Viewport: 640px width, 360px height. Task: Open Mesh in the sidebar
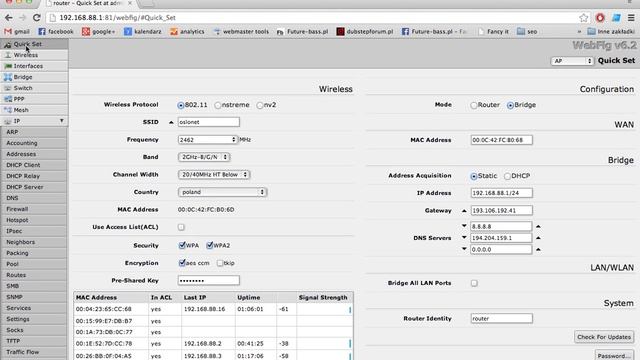34,110
